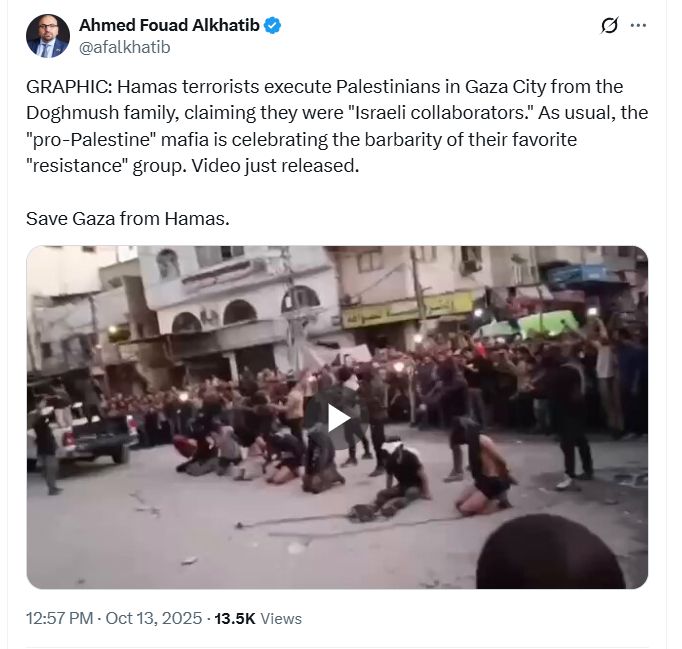Open the three-dot more options menu
Viewport: 682px width, 649px height.
(638, 25)
